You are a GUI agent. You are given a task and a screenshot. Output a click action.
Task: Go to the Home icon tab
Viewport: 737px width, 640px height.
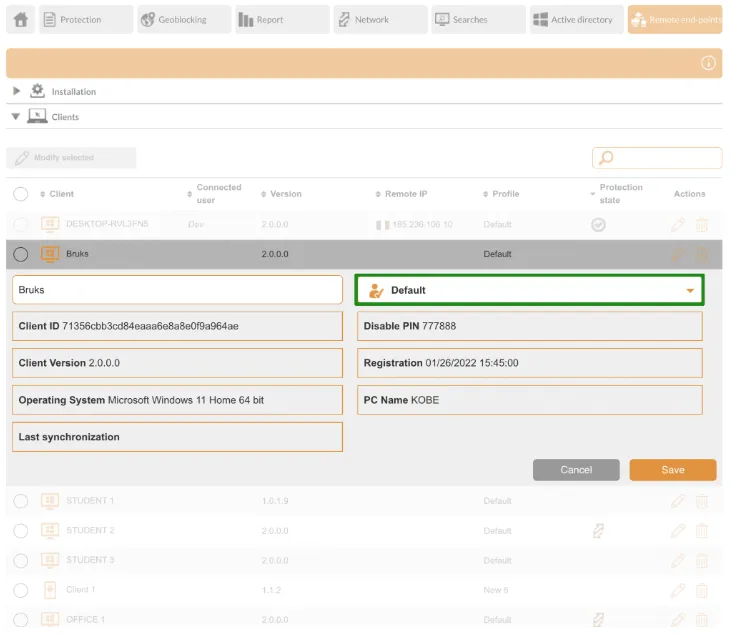click(x=21, y=20)
